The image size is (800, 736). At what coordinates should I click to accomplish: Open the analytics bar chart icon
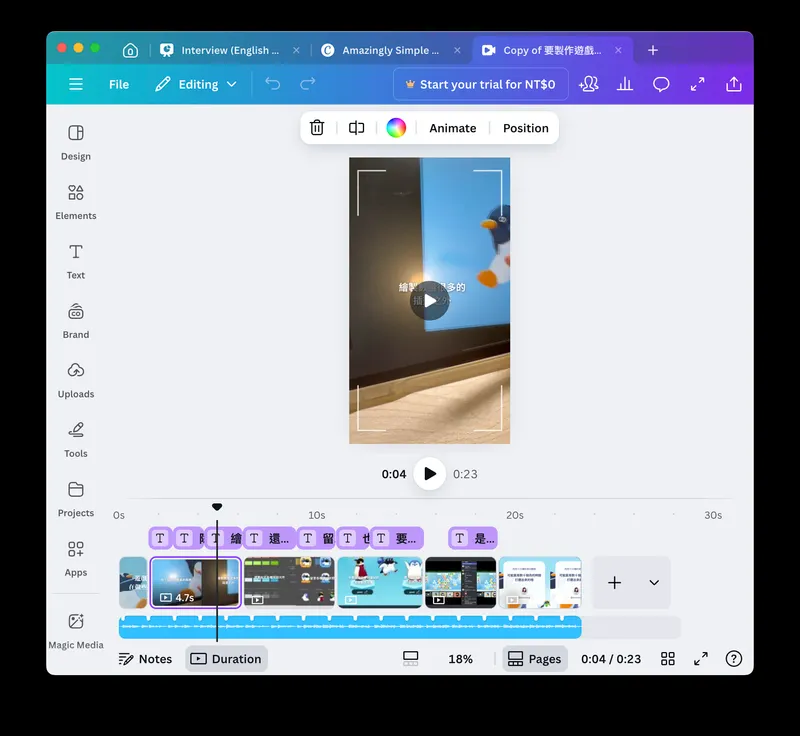coord(624,84)
